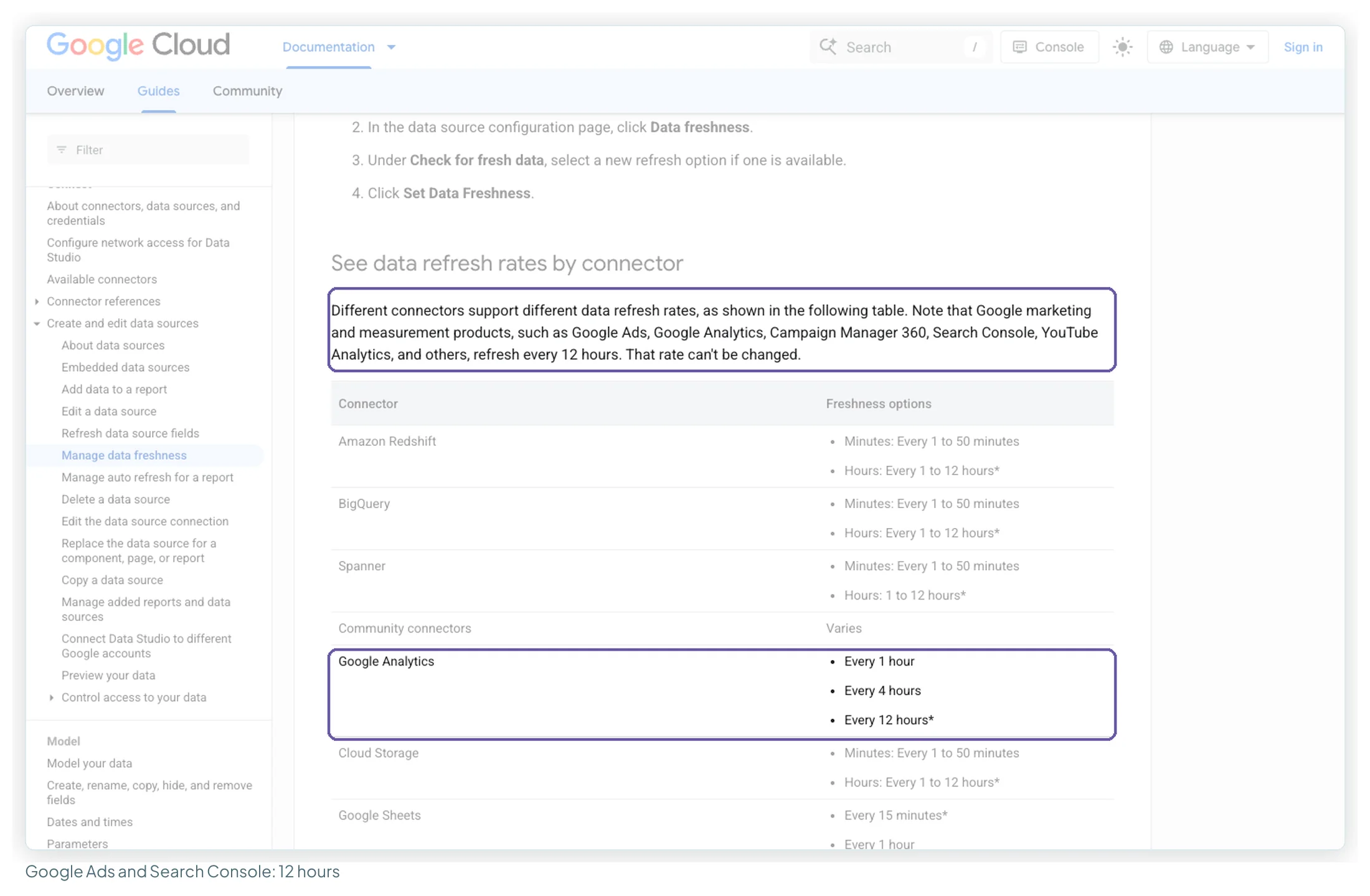This screenshot has height=896, width=1370.
Task: Open the Documentation dropdown arrow
Action: pos(391,47)
